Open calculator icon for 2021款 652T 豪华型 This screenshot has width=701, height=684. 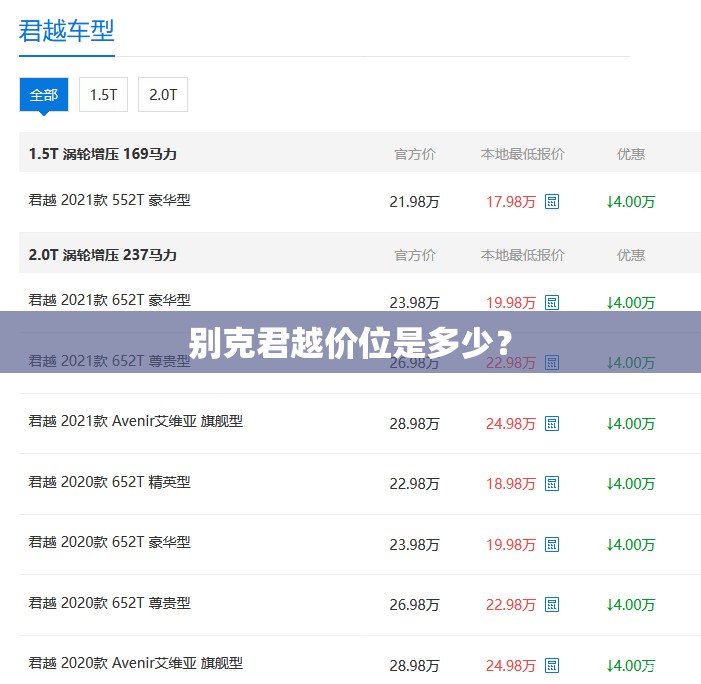tap(552, 303)
